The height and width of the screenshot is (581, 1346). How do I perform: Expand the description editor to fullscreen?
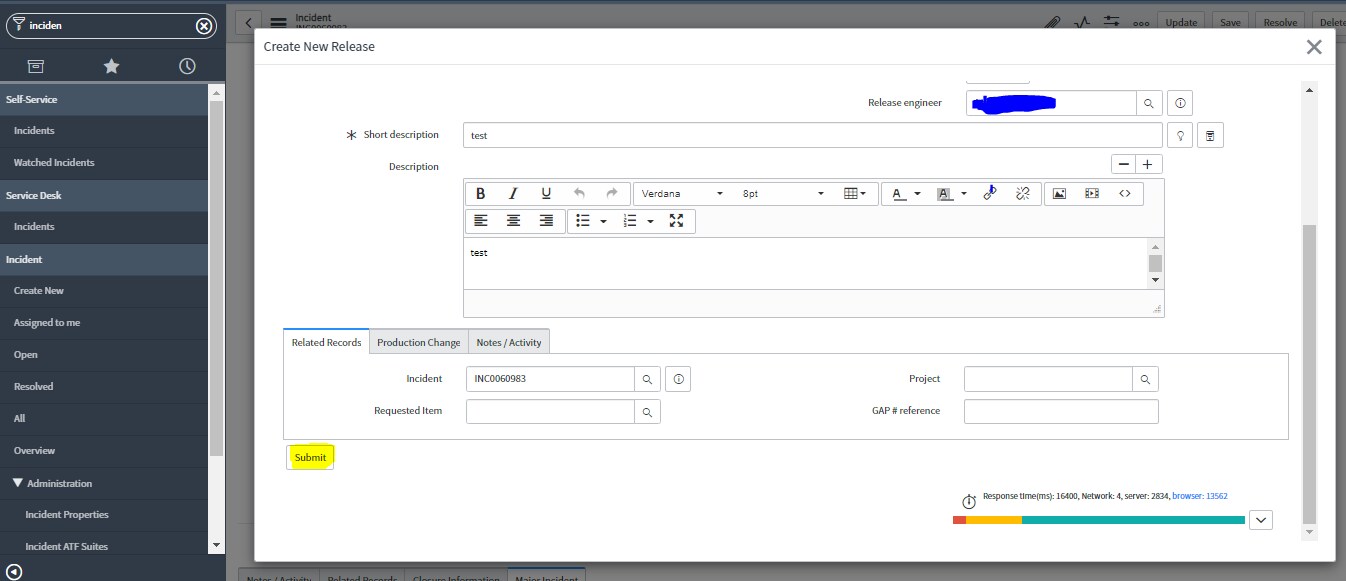[677, 221]
